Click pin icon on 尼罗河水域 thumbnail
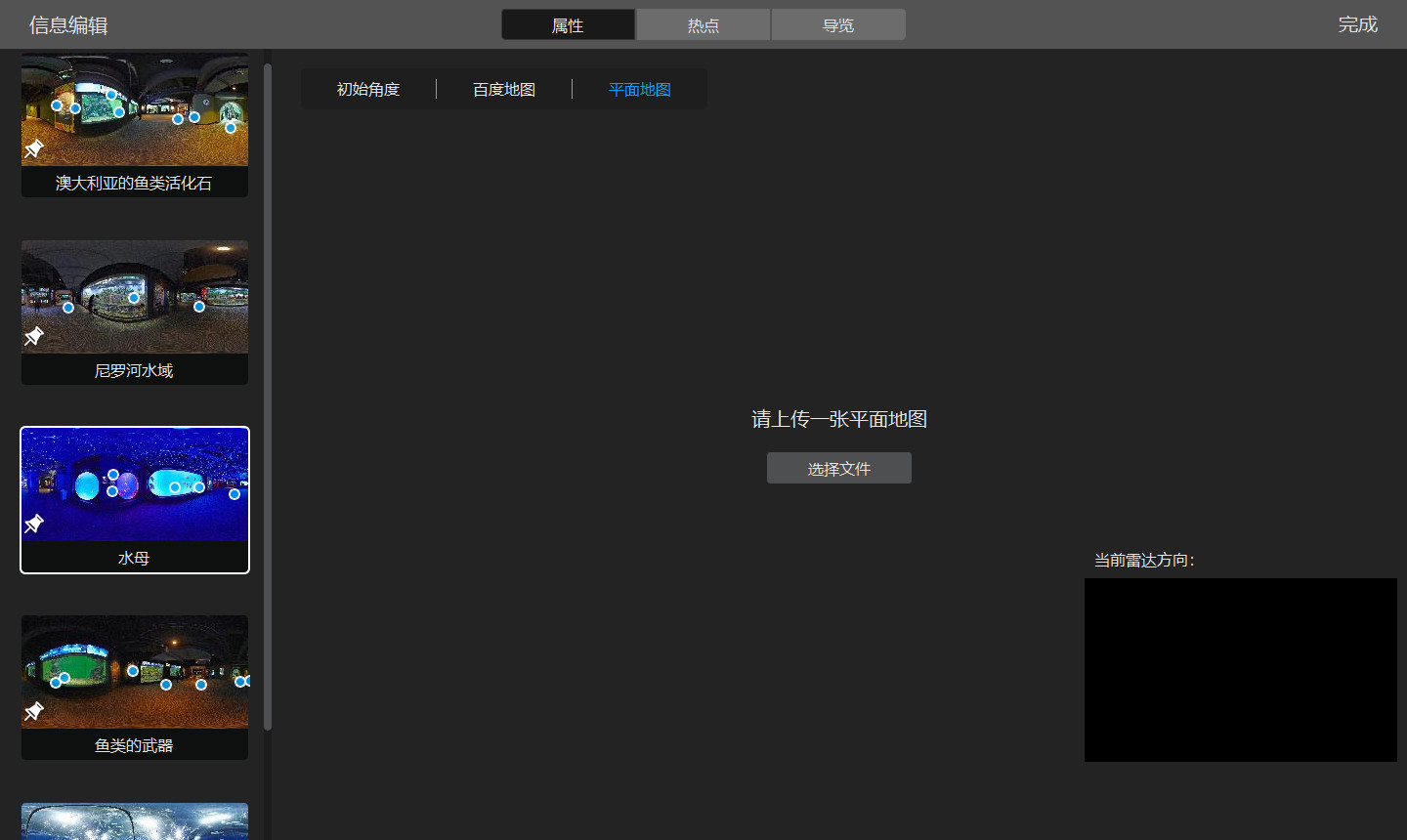The width and height of the screenshot is (1407, 840). click(x=34, y=336)
